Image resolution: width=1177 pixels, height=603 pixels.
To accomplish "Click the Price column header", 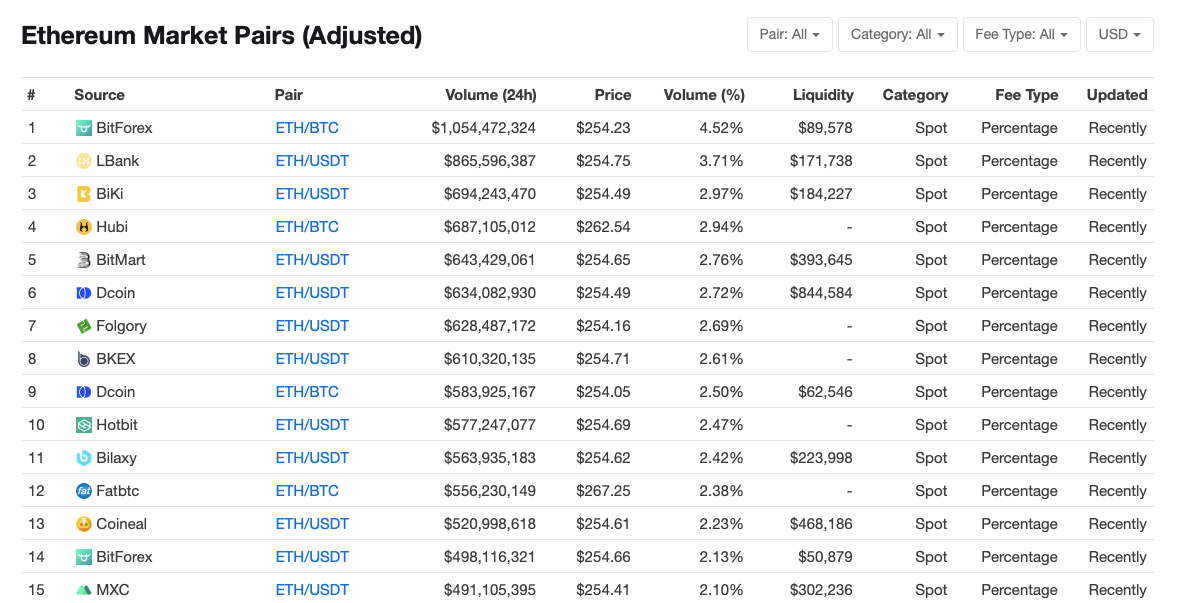I will click(x=612, y=95).
